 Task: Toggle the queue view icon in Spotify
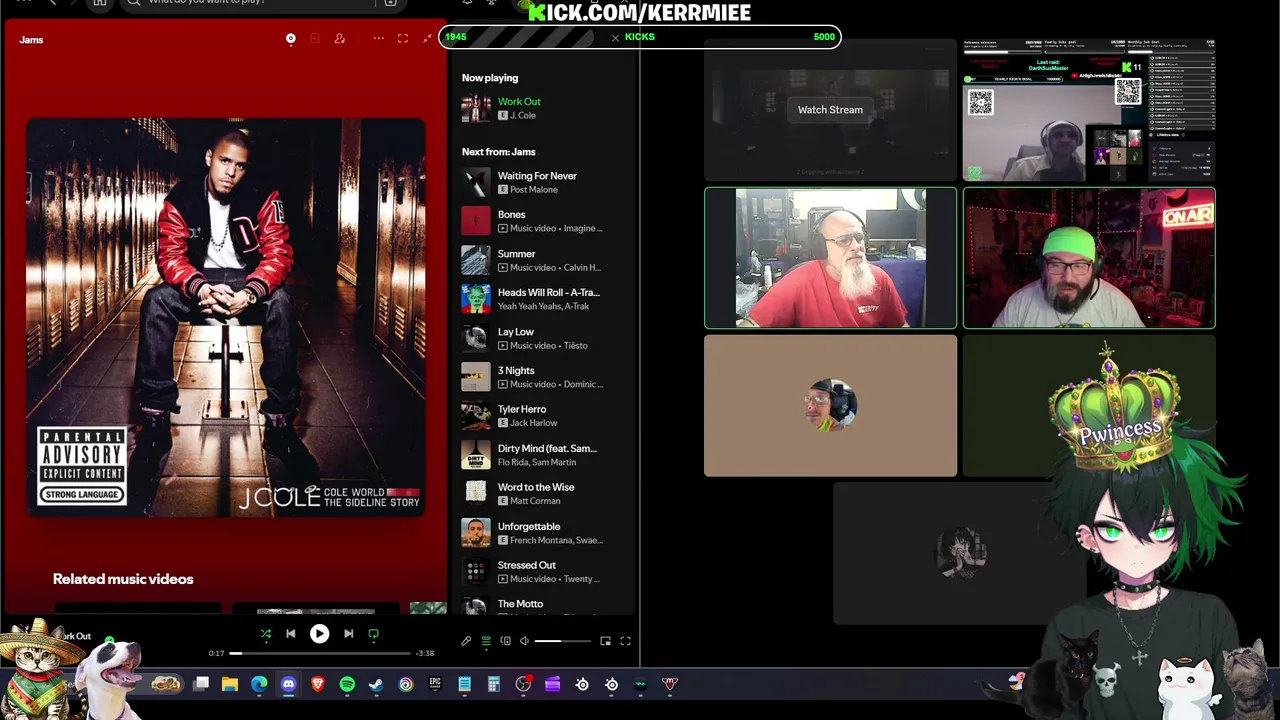pyautogui.click(x=486, y=641)
